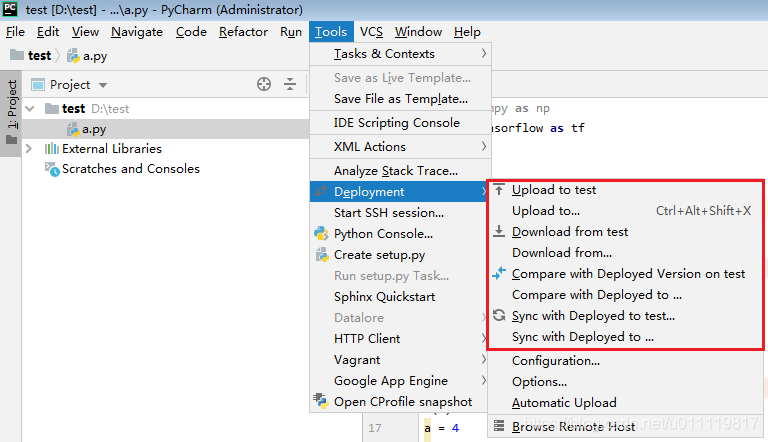Open the Refactor menu
768x442 pixels.
click(243, 32)
